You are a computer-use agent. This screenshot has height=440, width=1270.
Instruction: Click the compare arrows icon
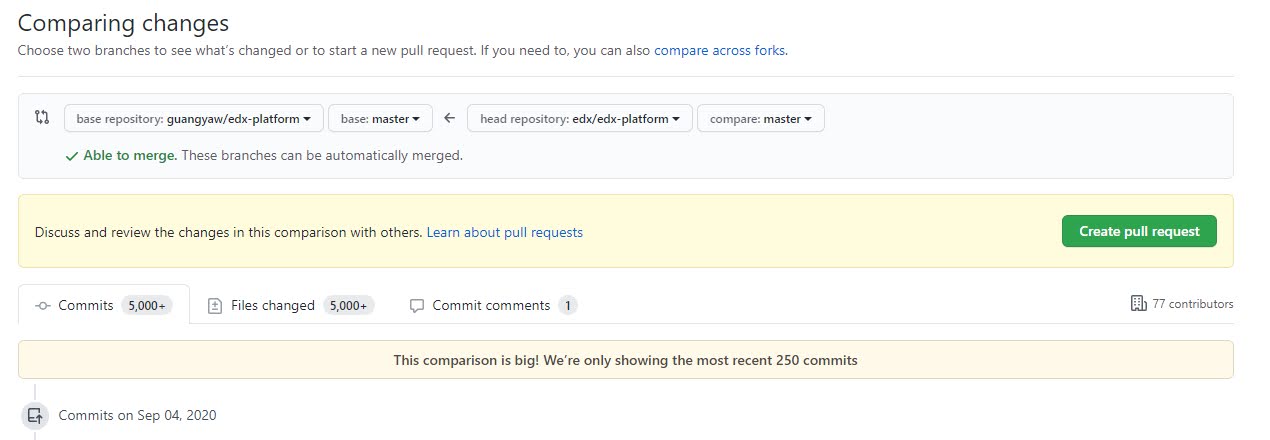tap(42, 118)
